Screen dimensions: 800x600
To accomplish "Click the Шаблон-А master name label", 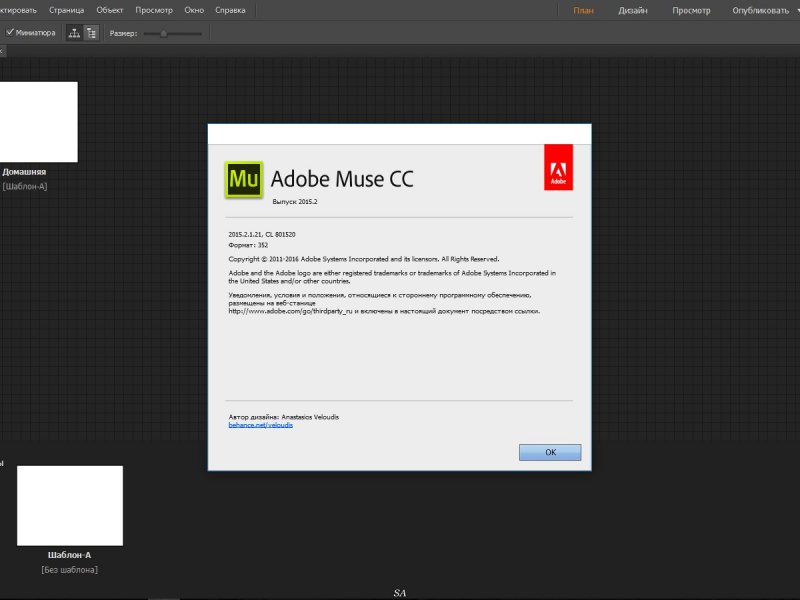I will 69,555.
